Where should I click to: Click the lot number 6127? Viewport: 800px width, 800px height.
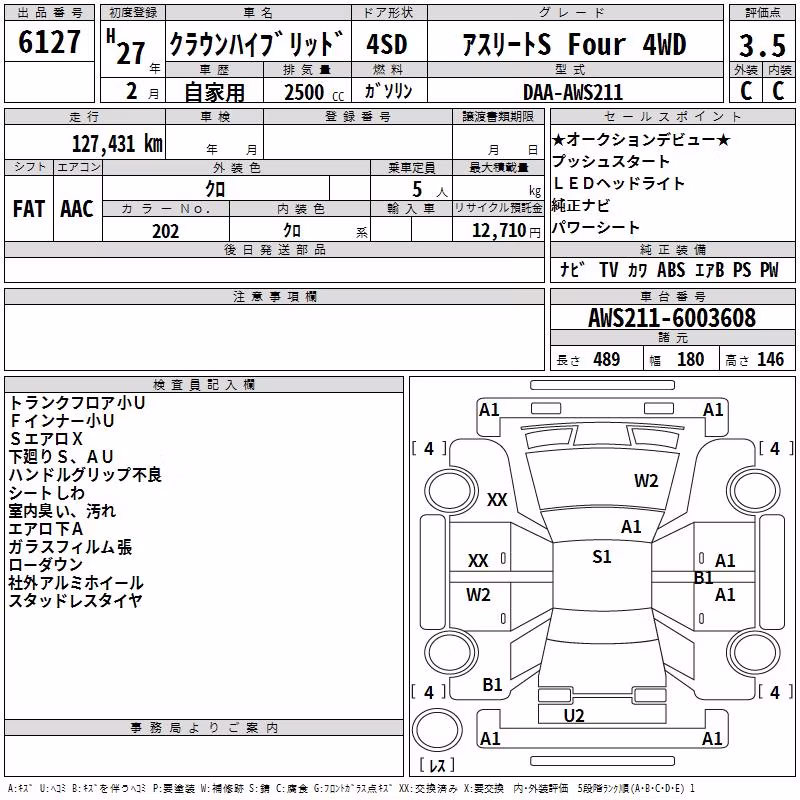pyautogui.click(x=49, y=42)
